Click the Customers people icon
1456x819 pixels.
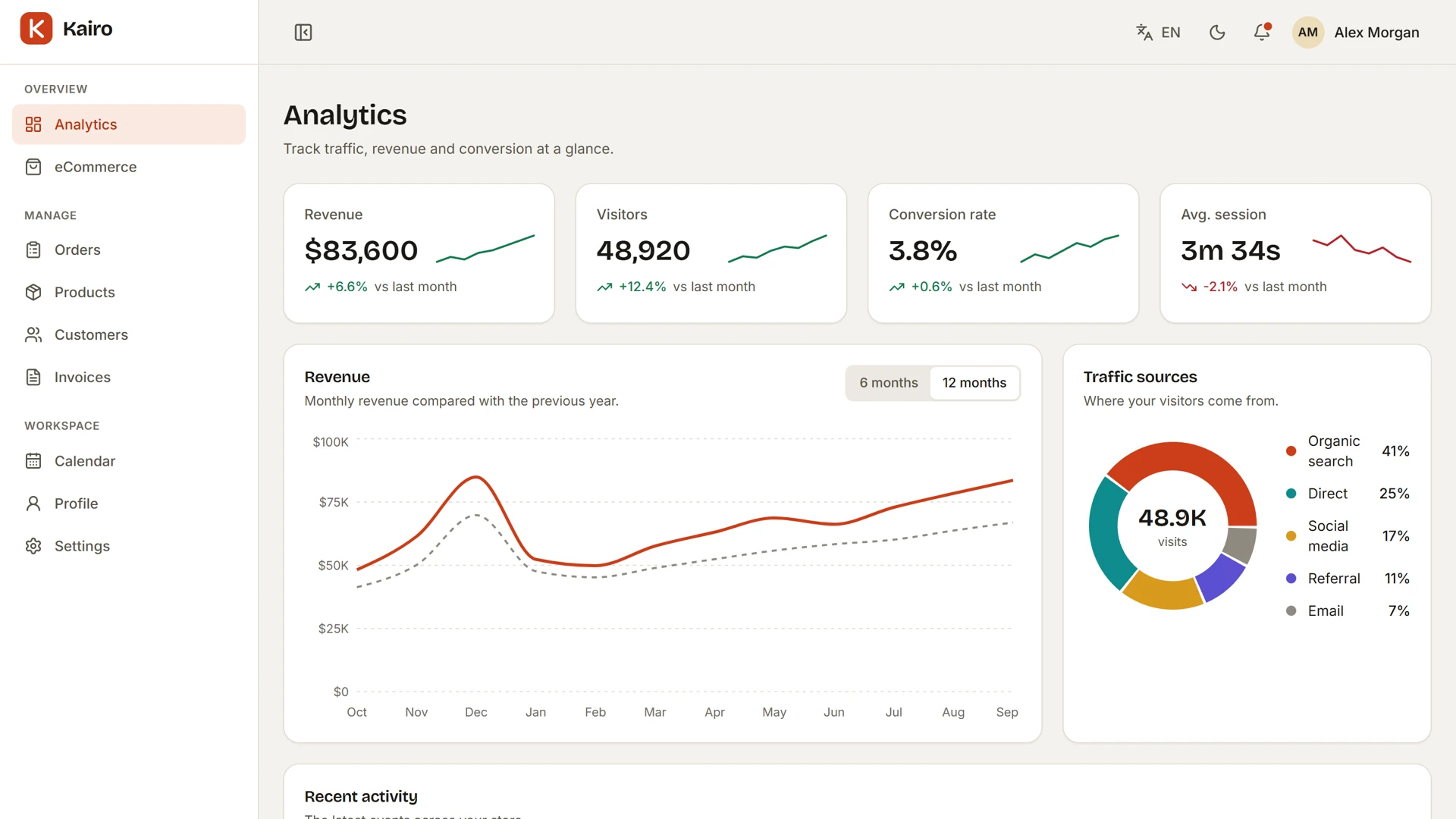pos(33,334)
